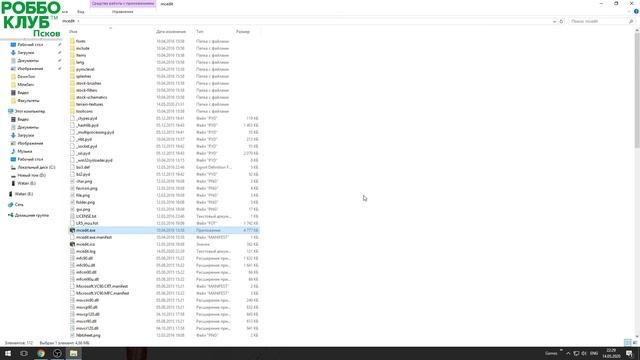
Task: Switch to details view icon in status bar
Action: click(x=628, y=342)
